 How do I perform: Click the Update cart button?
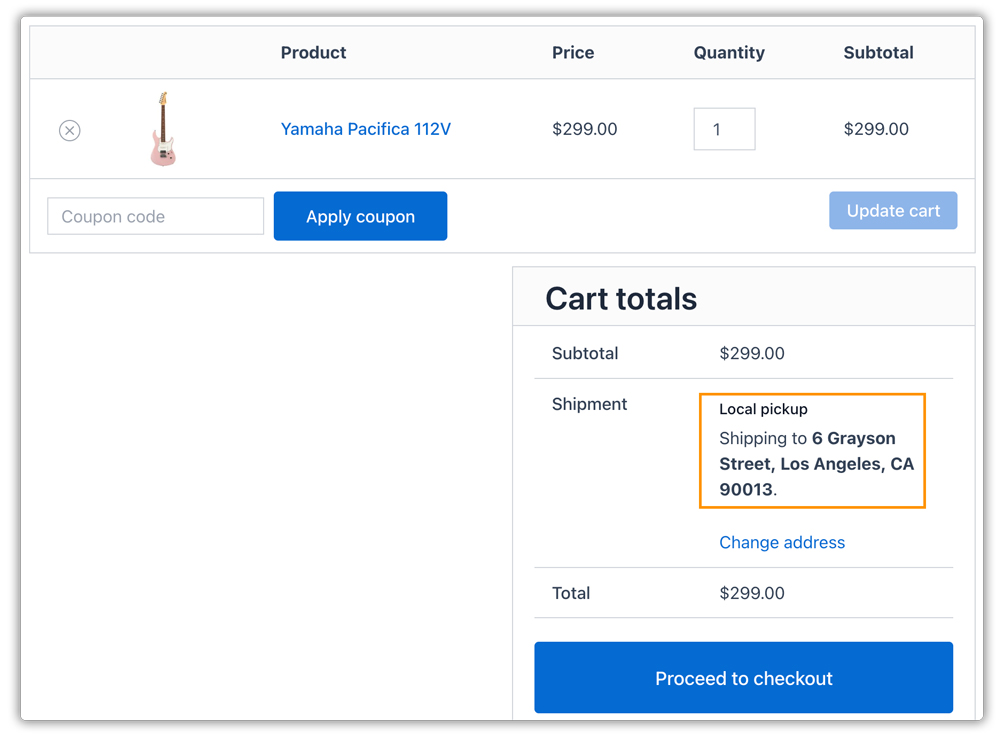tap(893, 210)
